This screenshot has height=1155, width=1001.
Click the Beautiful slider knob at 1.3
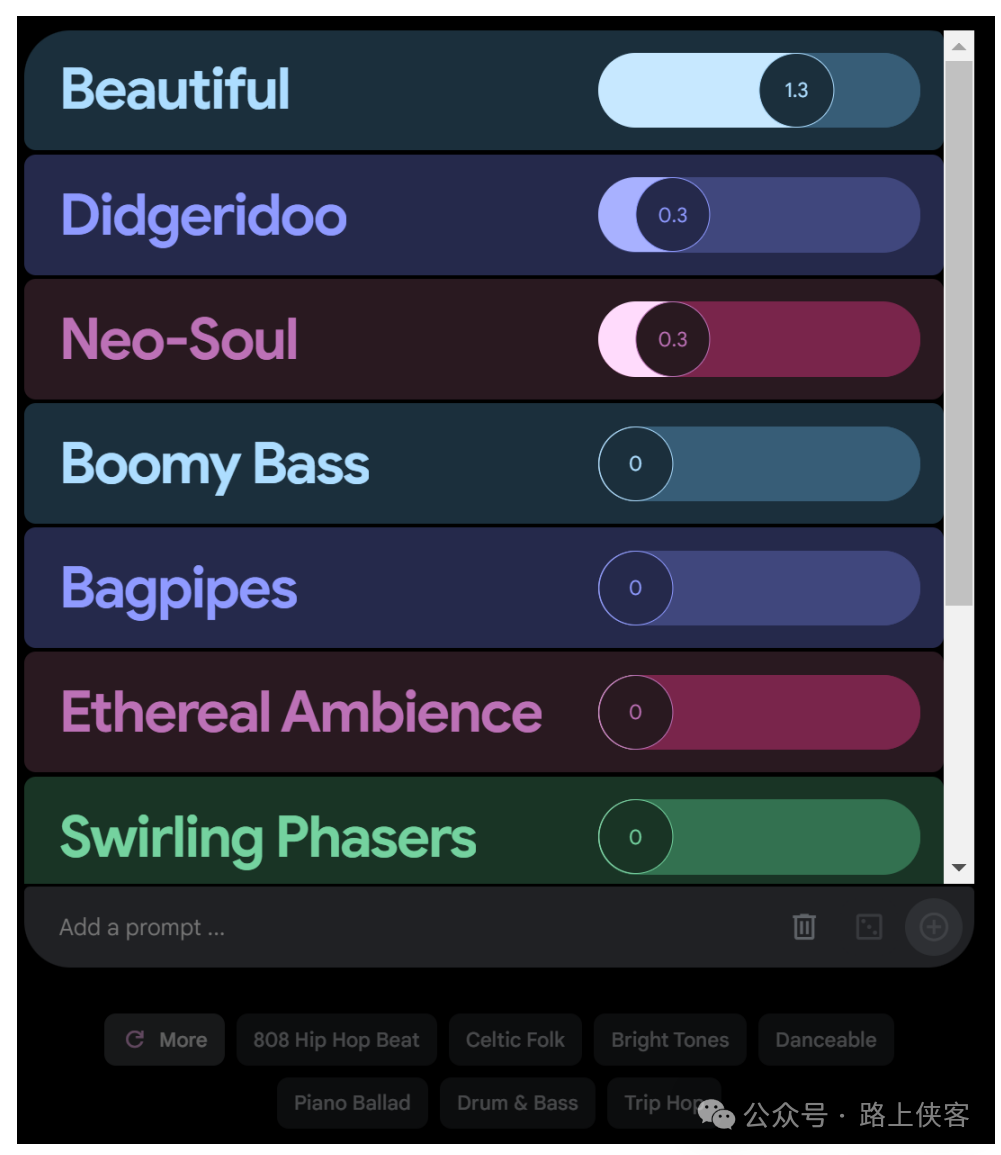(x=796, y=90)
